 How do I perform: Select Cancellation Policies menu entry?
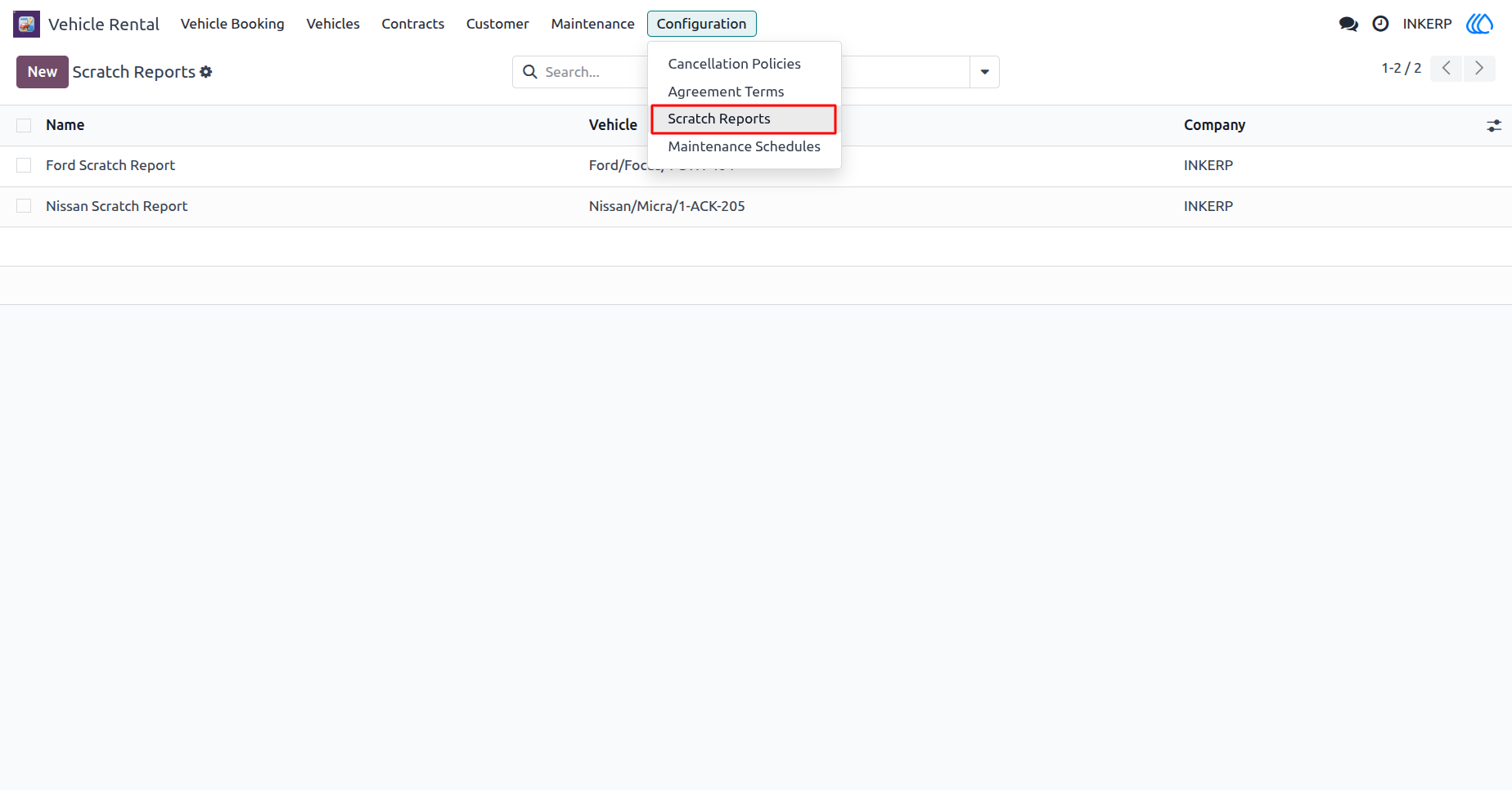[x=734, y=64]
